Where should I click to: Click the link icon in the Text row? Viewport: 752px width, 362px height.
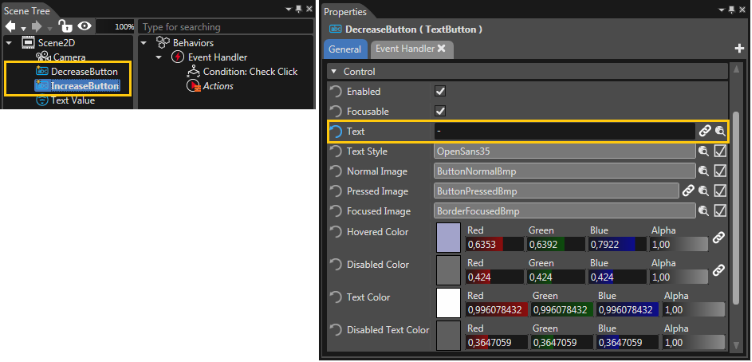[x=704, y=131]
